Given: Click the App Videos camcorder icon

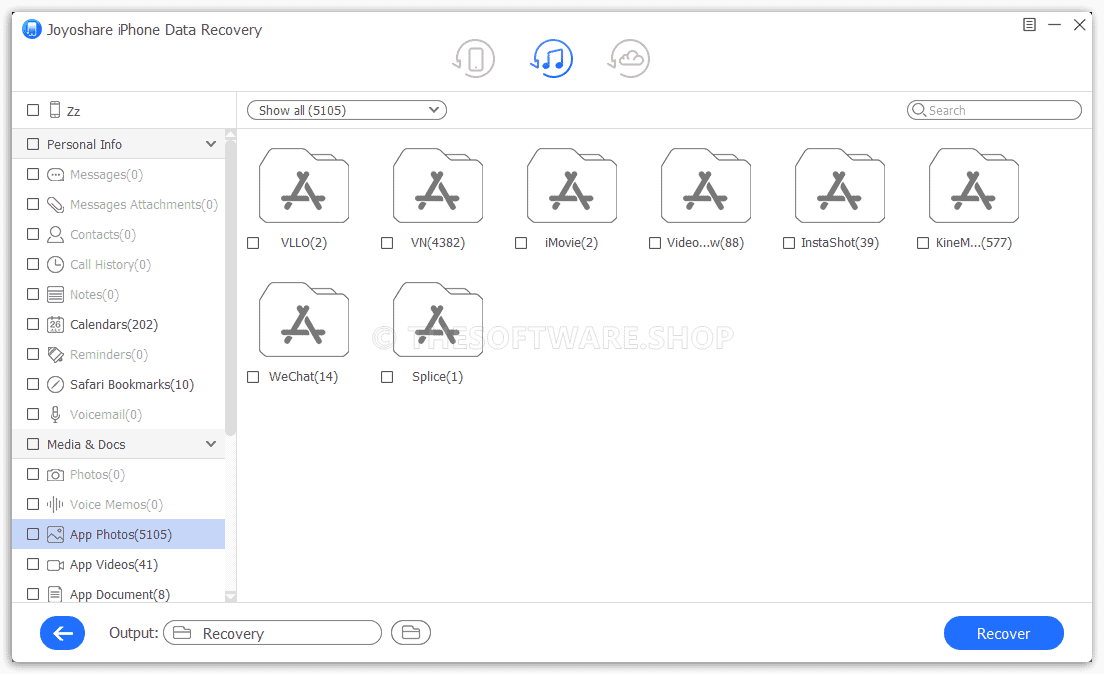Looking at the screenshot, I should [55, 565].
